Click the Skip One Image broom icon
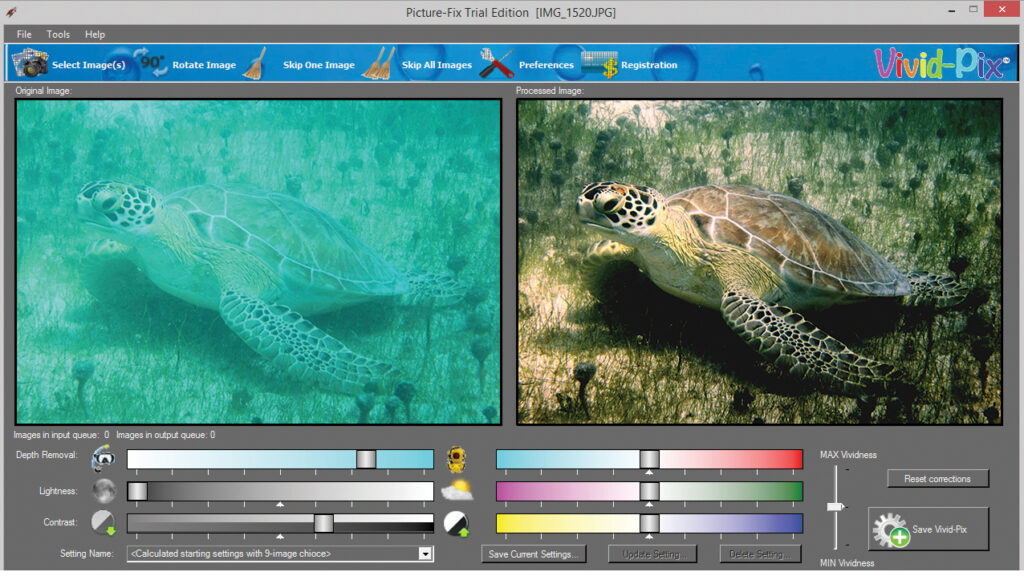1024x576 pixels. (257, 64)
